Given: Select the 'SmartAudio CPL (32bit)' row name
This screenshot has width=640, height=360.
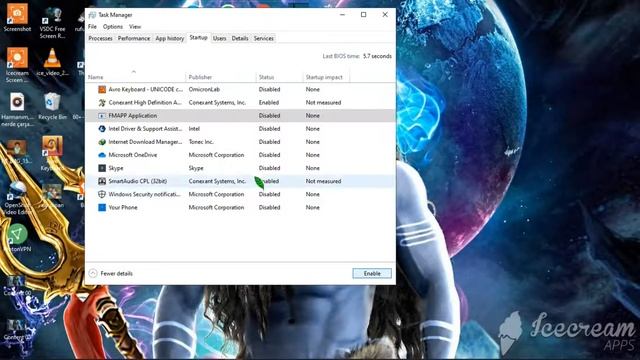Looking at the screenshot, I should pyautogui.click(x=138, y=181).
